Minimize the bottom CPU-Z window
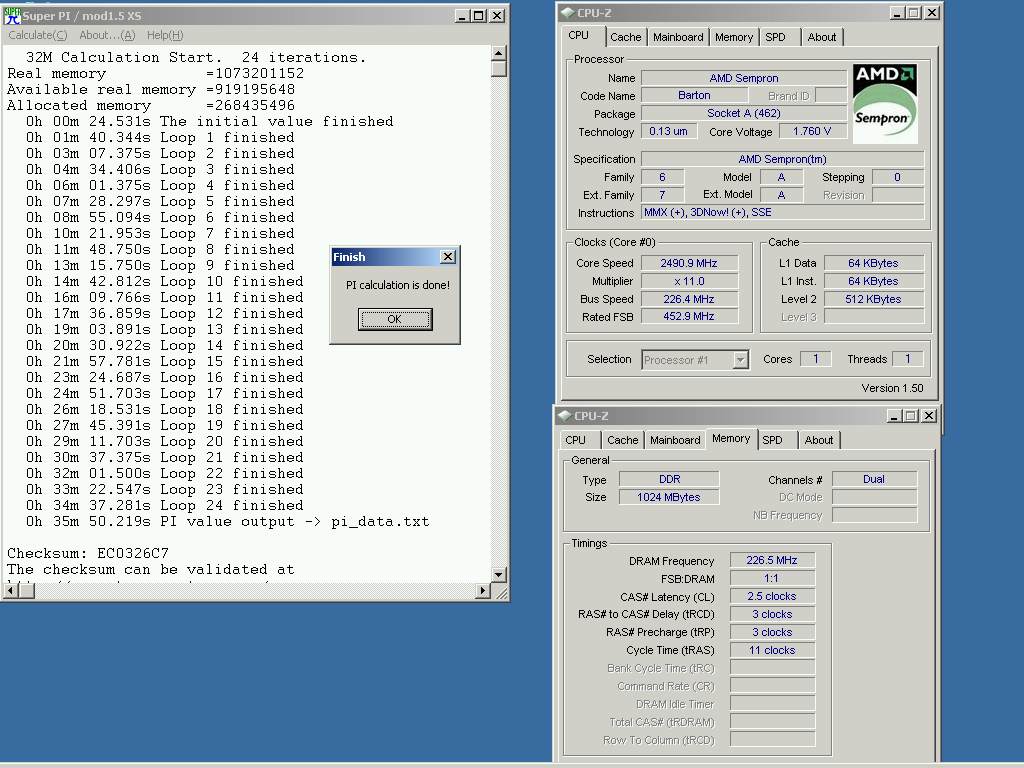The width and height of the screenshot is (1024, 768). (x=894, y=415)
